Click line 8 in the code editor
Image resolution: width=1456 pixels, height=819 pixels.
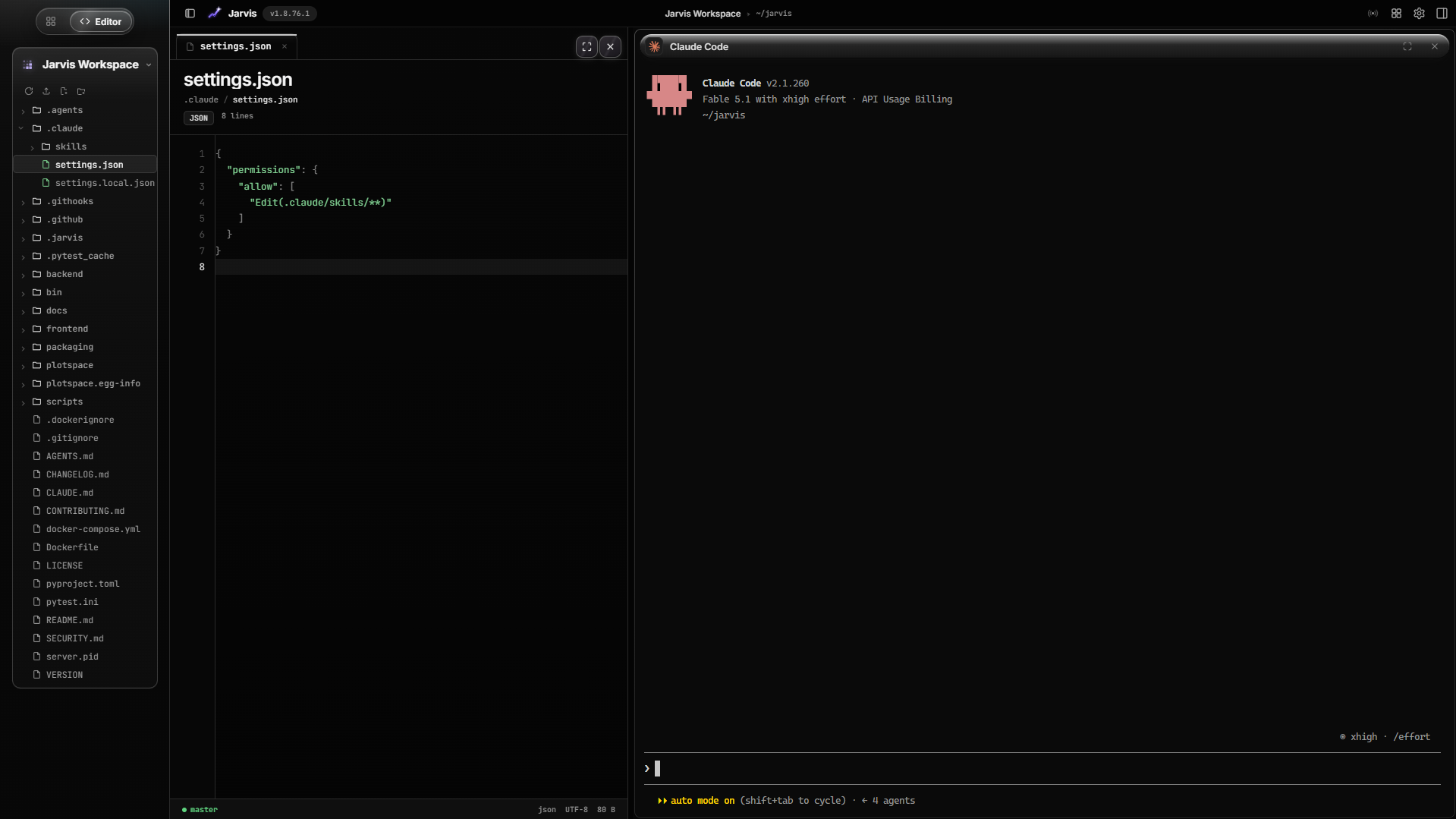421,267
